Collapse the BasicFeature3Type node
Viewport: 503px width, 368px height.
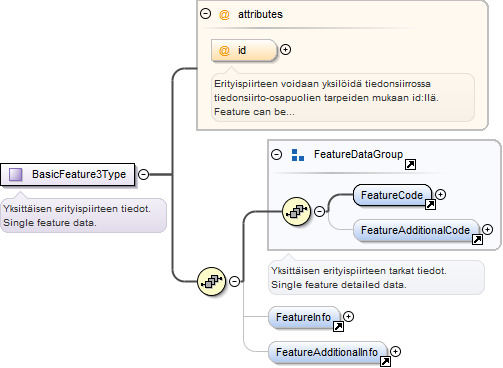[143, 174]
